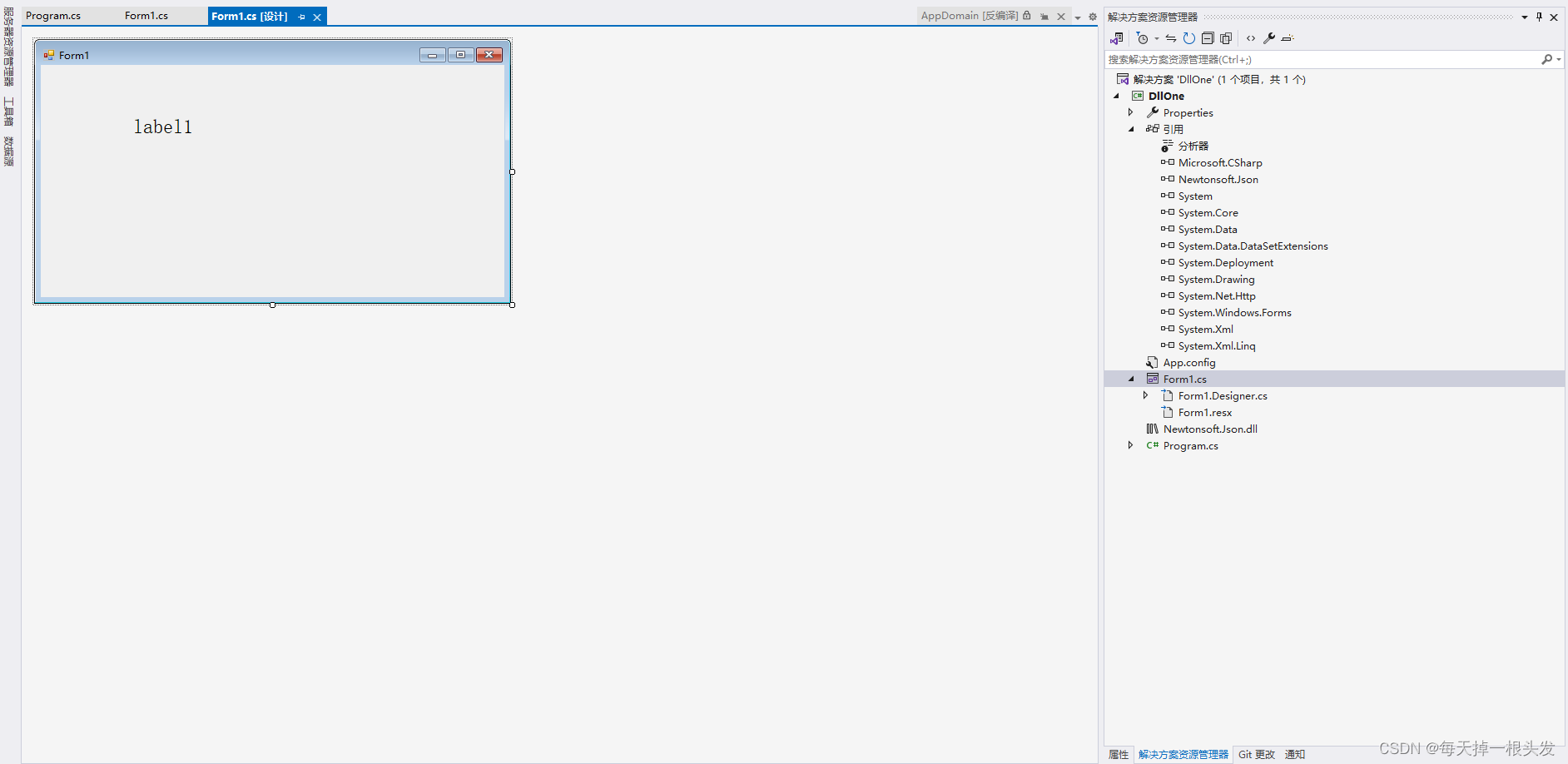Select the label1 control on the form

pyautogui.click(x=163, y=127)
